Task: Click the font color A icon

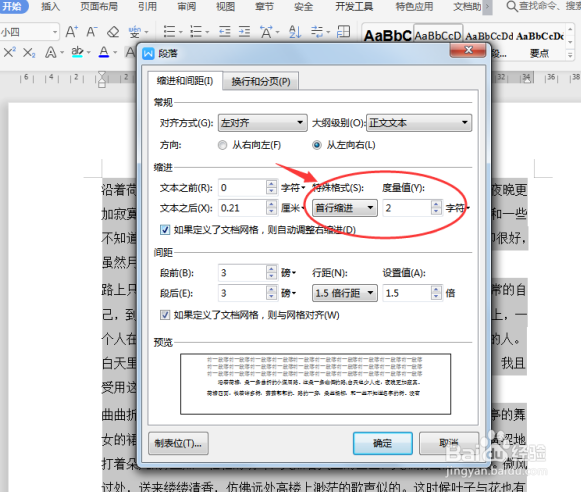Action: pyautogui.click(x=104, y=52)
